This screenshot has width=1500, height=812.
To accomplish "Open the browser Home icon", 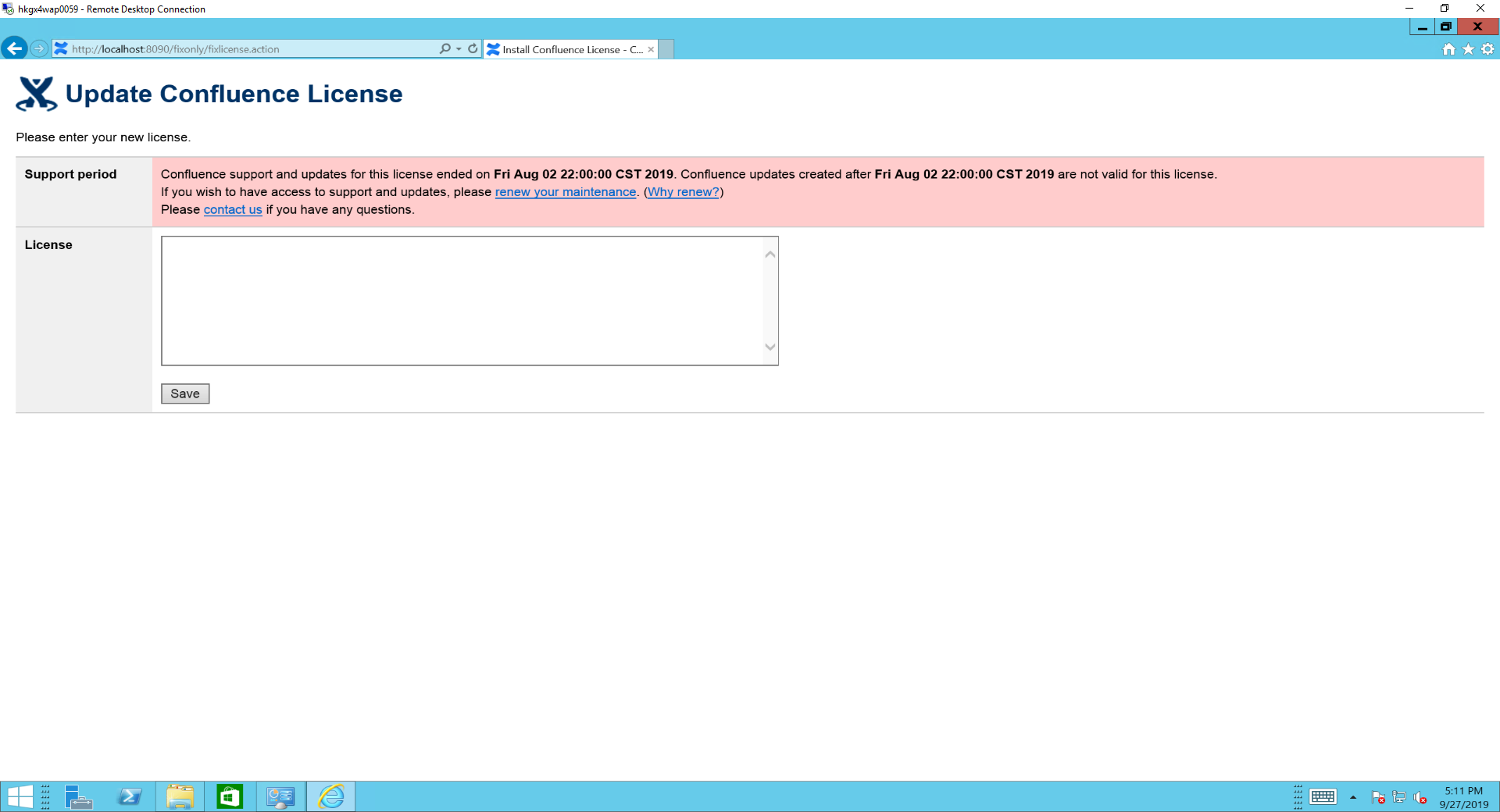I will pyautogui.click(x=1448, y=49).
